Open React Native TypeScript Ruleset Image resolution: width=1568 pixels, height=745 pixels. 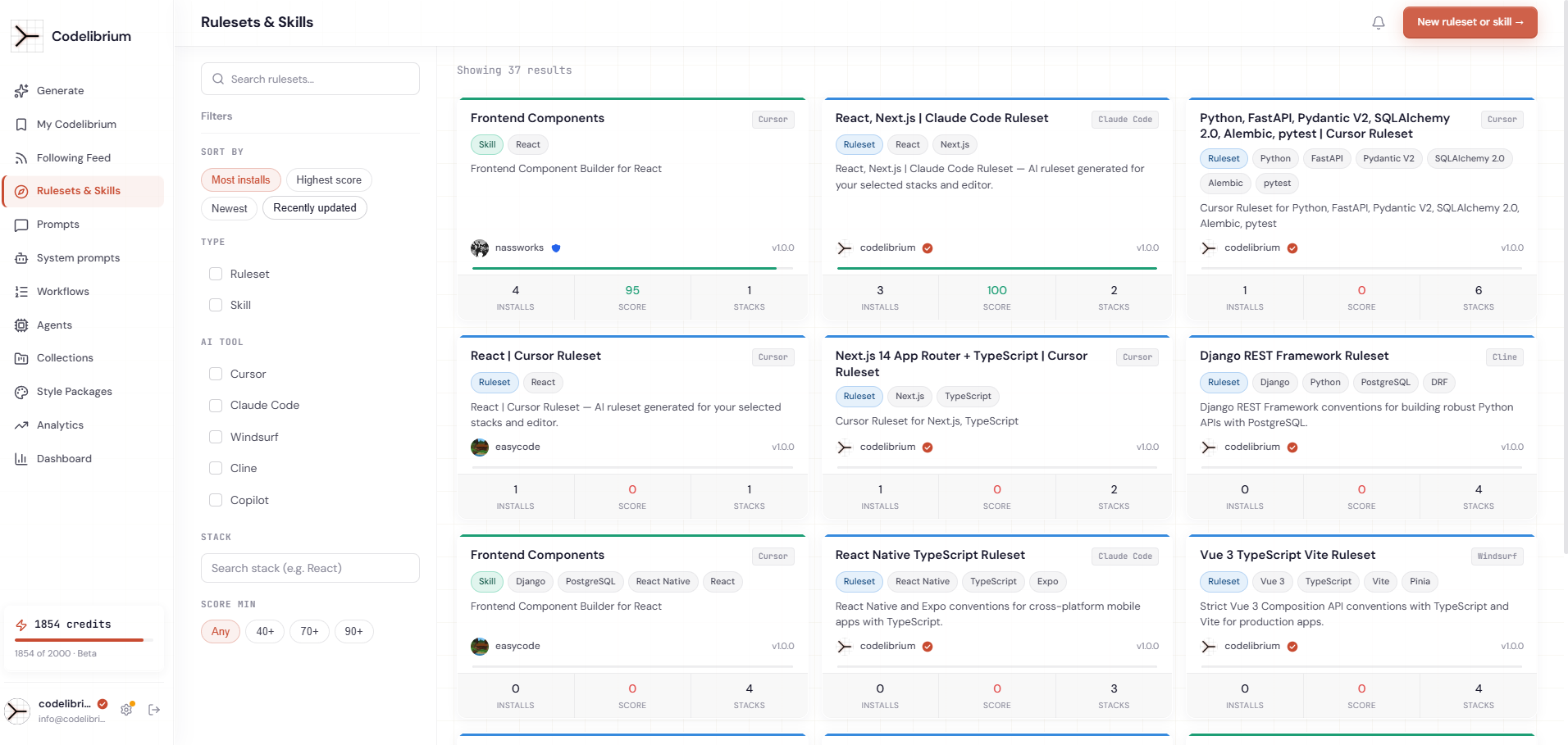click(x=930, y=555)
